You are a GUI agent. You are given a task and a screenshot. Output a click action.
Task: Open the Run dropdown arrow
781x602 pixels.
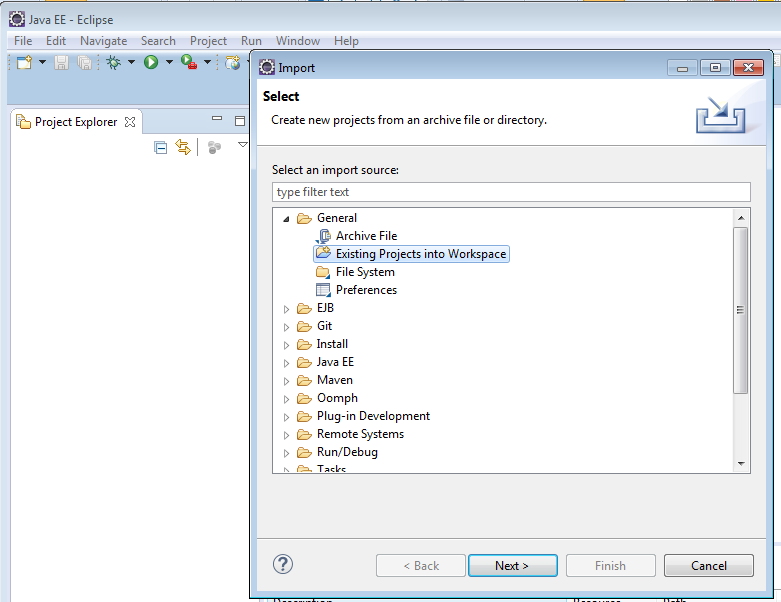169,62
